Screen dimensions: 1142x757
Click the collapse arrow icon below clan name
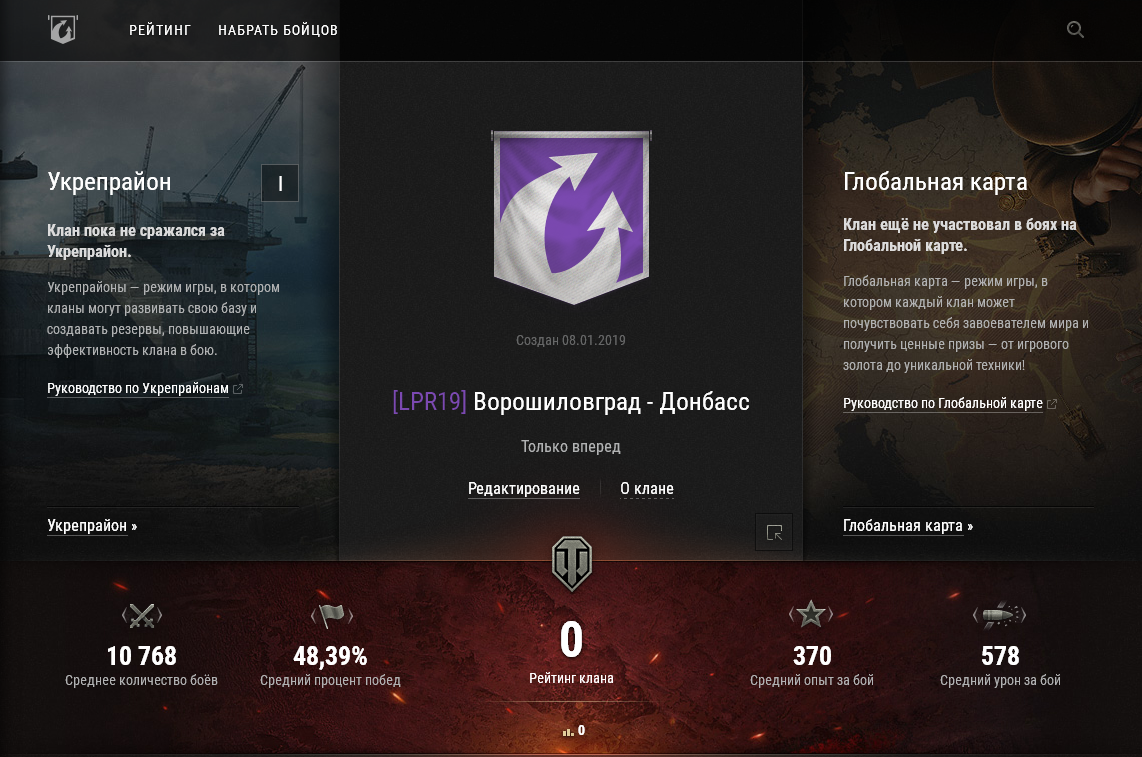tap(774, 533)
